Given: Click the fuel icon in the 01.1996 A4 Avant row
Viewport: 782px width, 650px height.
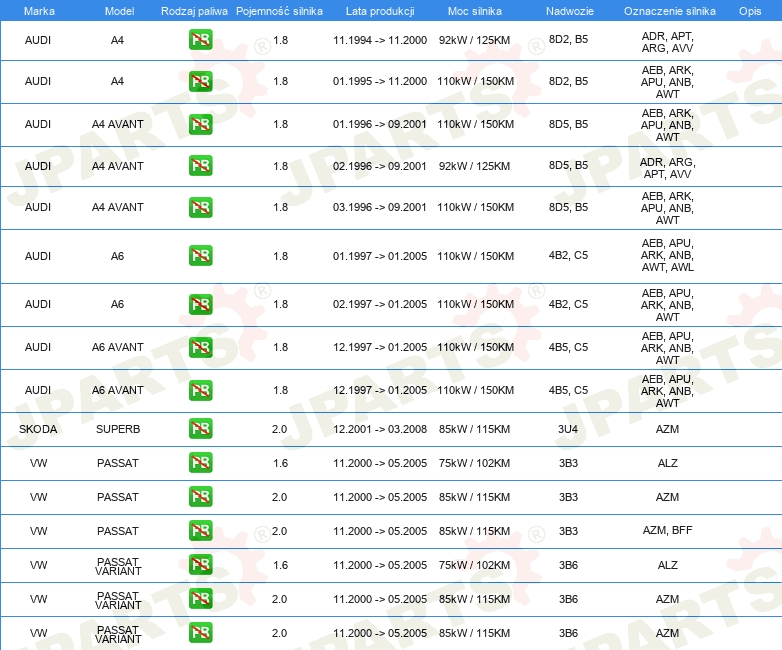Looking at the screenshot, I should pos(200,124).
